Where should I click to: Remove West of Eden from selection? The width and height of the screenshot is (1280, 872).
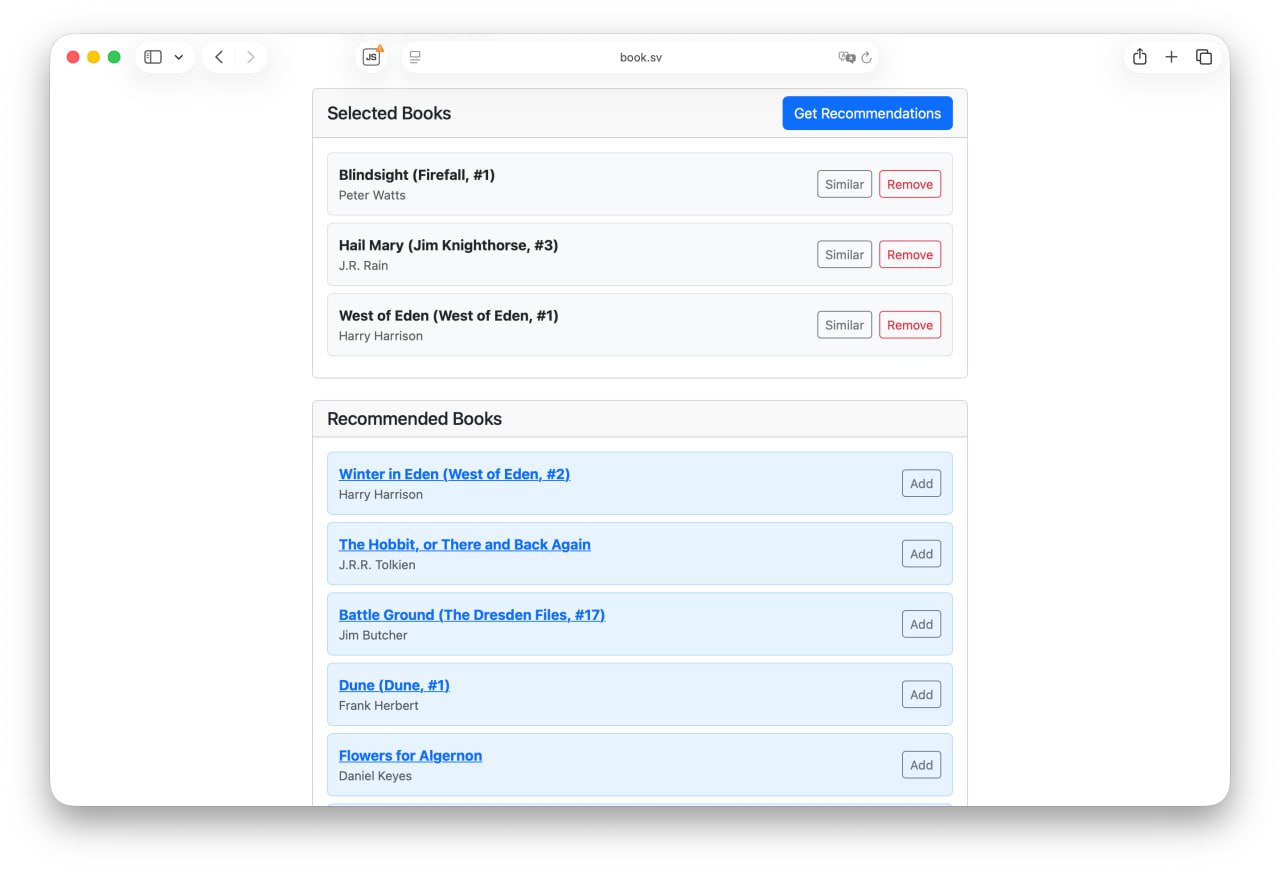pyautogui.click(x=909, y=325)
